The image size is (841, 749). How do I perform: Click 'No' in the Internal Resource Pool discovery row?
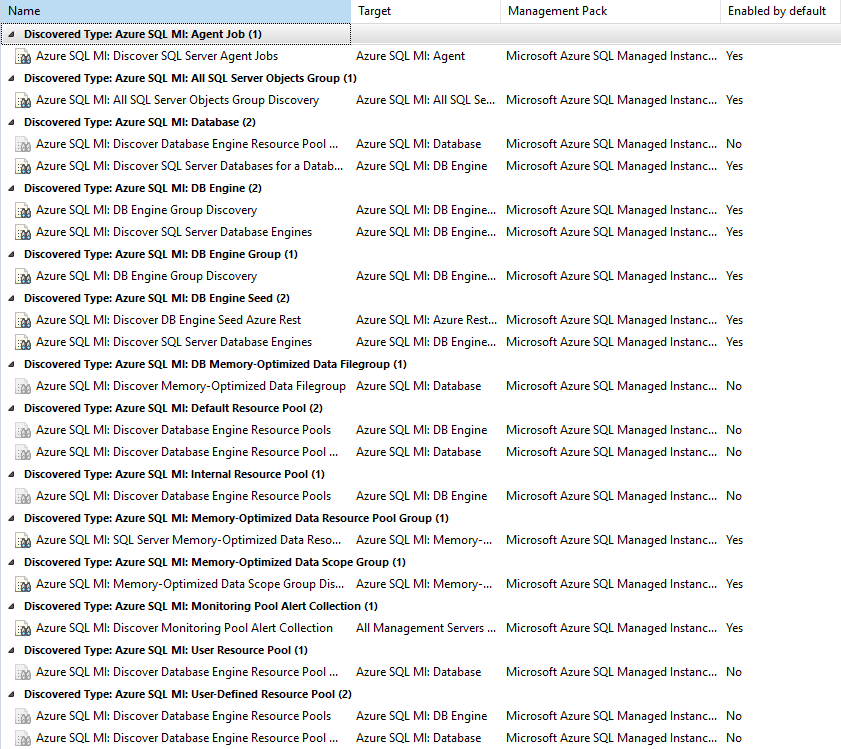coord(734,496)
